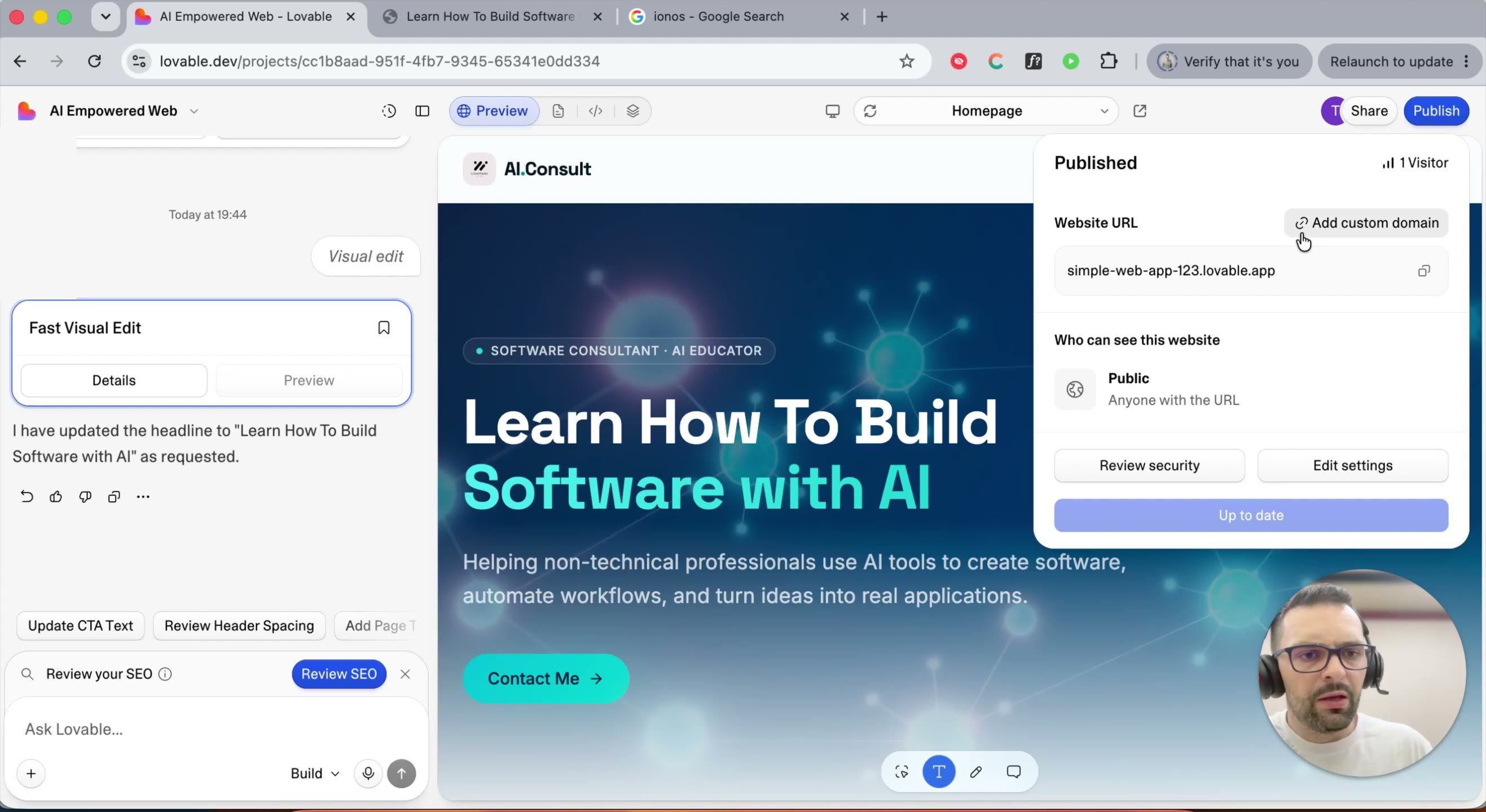Go back in browser history
This screenshot has height=812, width=1486.
coord(20,61)
